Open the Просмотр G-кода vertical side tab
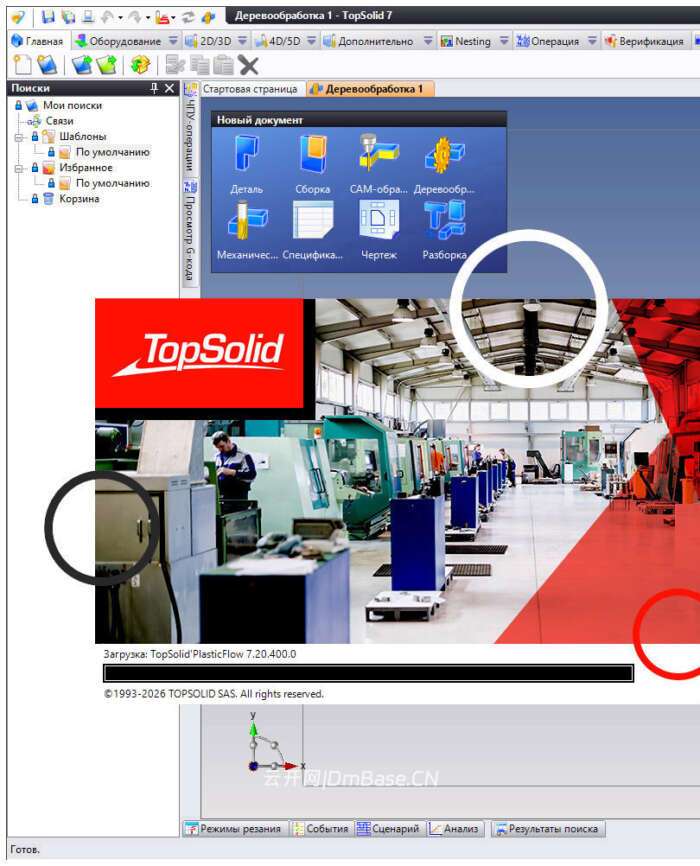The width and height of the screenshot is (700, 866). (190, 232)
